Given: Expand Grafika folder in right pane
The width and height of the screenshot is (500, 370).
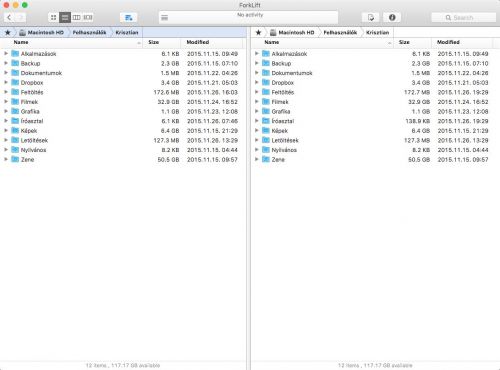Looking at the screenshot, I should pos(256,111).
